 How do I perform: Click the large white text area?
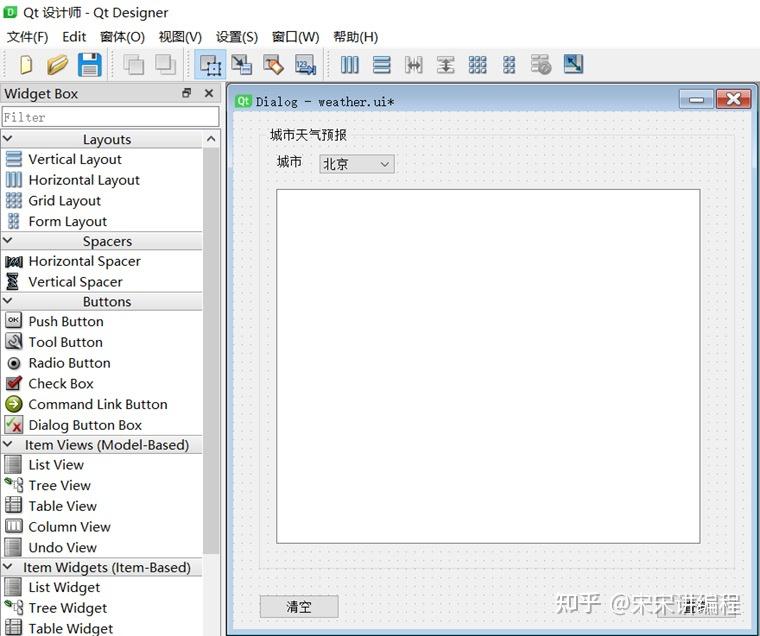pos(488,366)
